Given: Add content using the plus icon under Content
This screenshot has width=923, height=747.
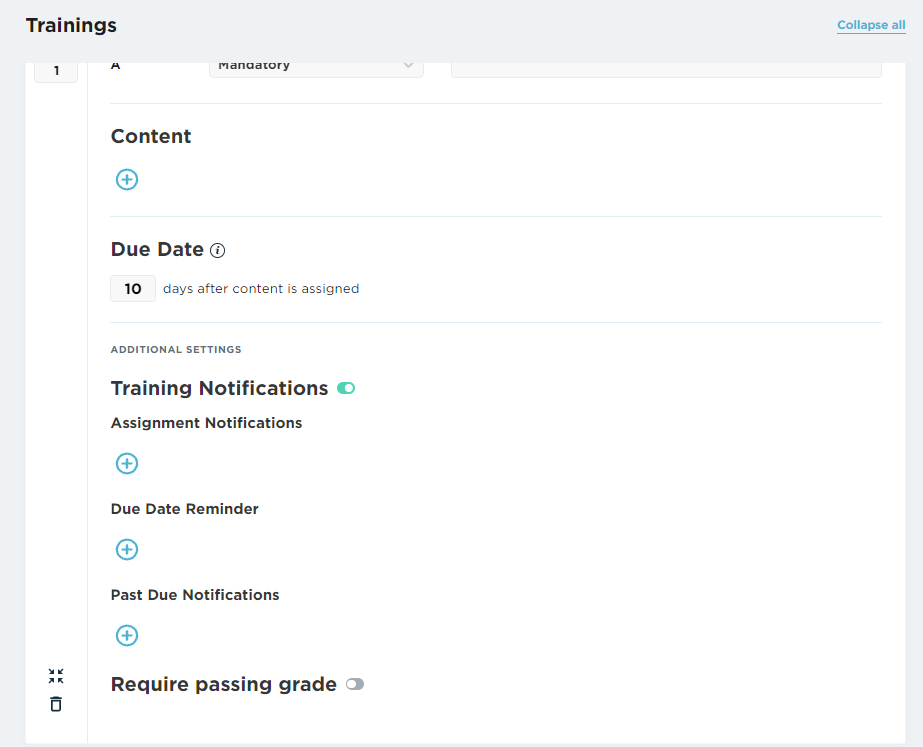Looking at the screenshot, I should point(127,180).
